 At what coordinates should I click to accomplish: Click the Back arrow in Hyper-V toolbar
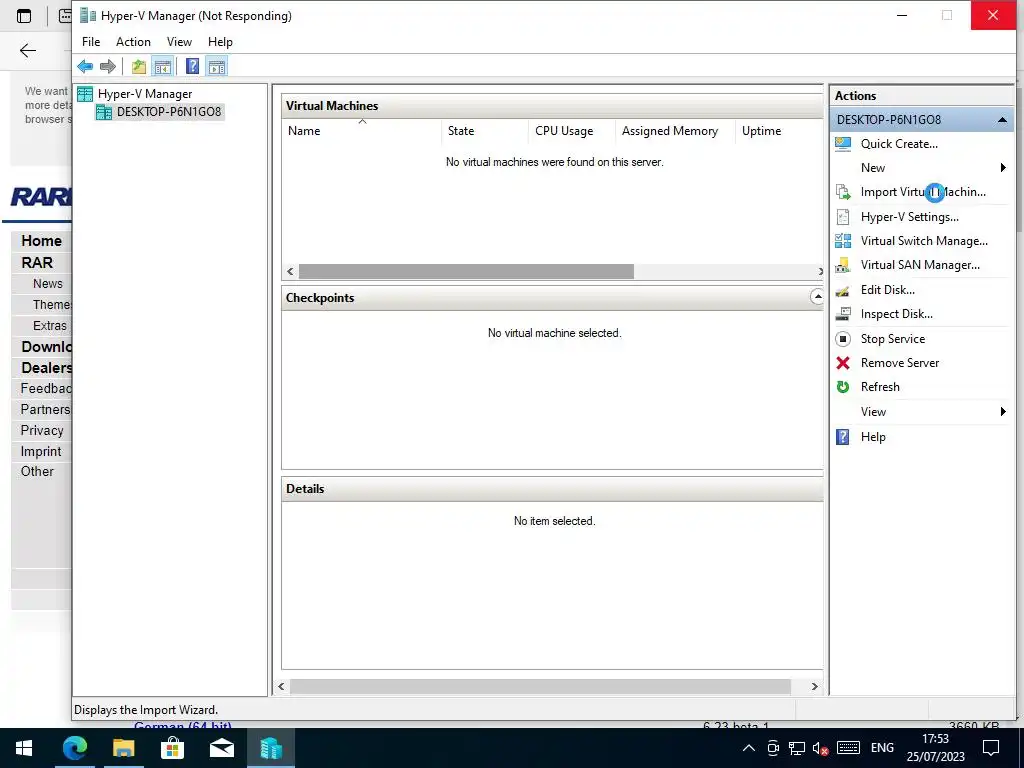point(85,66)
